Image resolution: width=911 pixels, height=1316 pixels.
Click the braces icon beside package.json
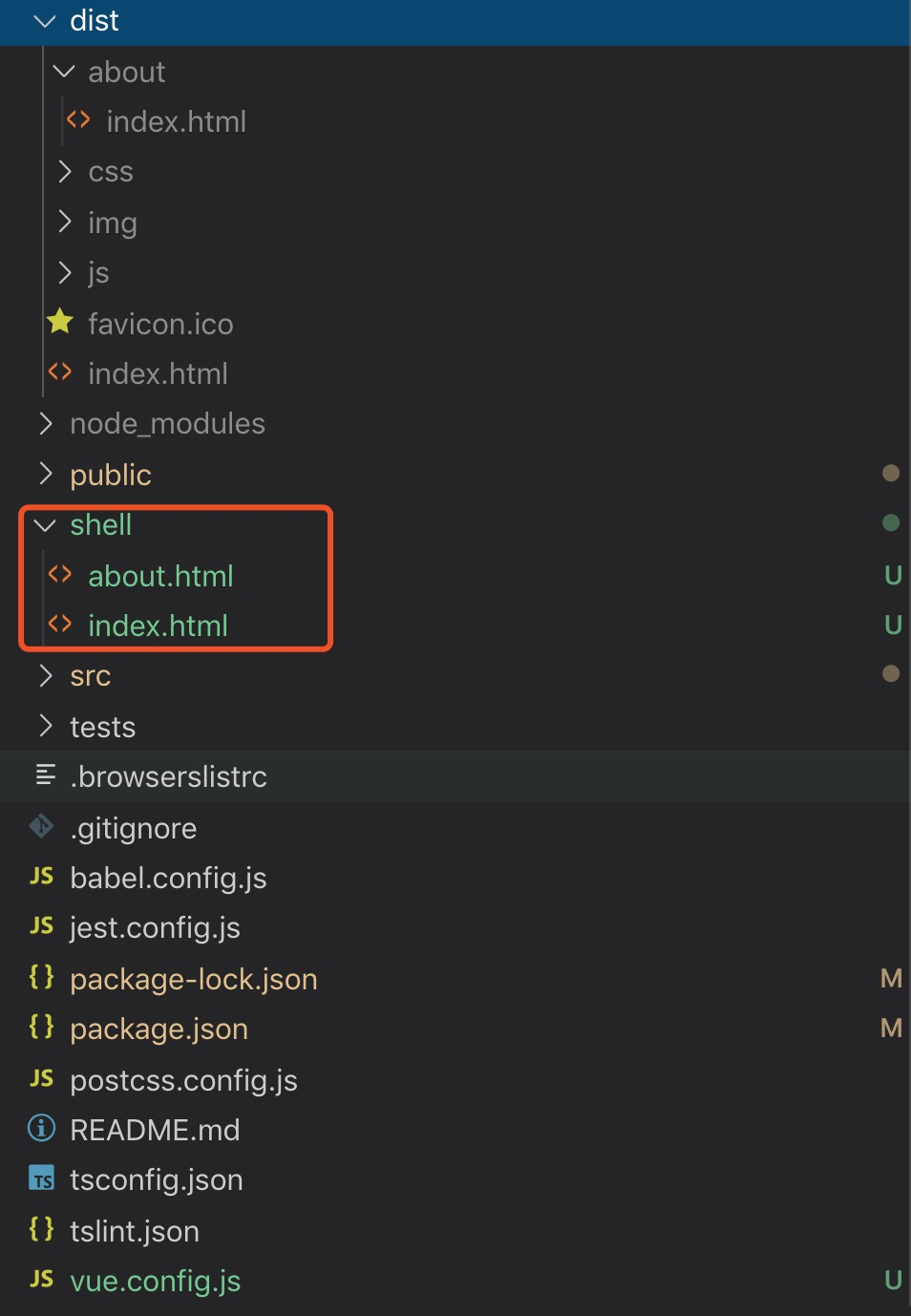coord(41,1028)
